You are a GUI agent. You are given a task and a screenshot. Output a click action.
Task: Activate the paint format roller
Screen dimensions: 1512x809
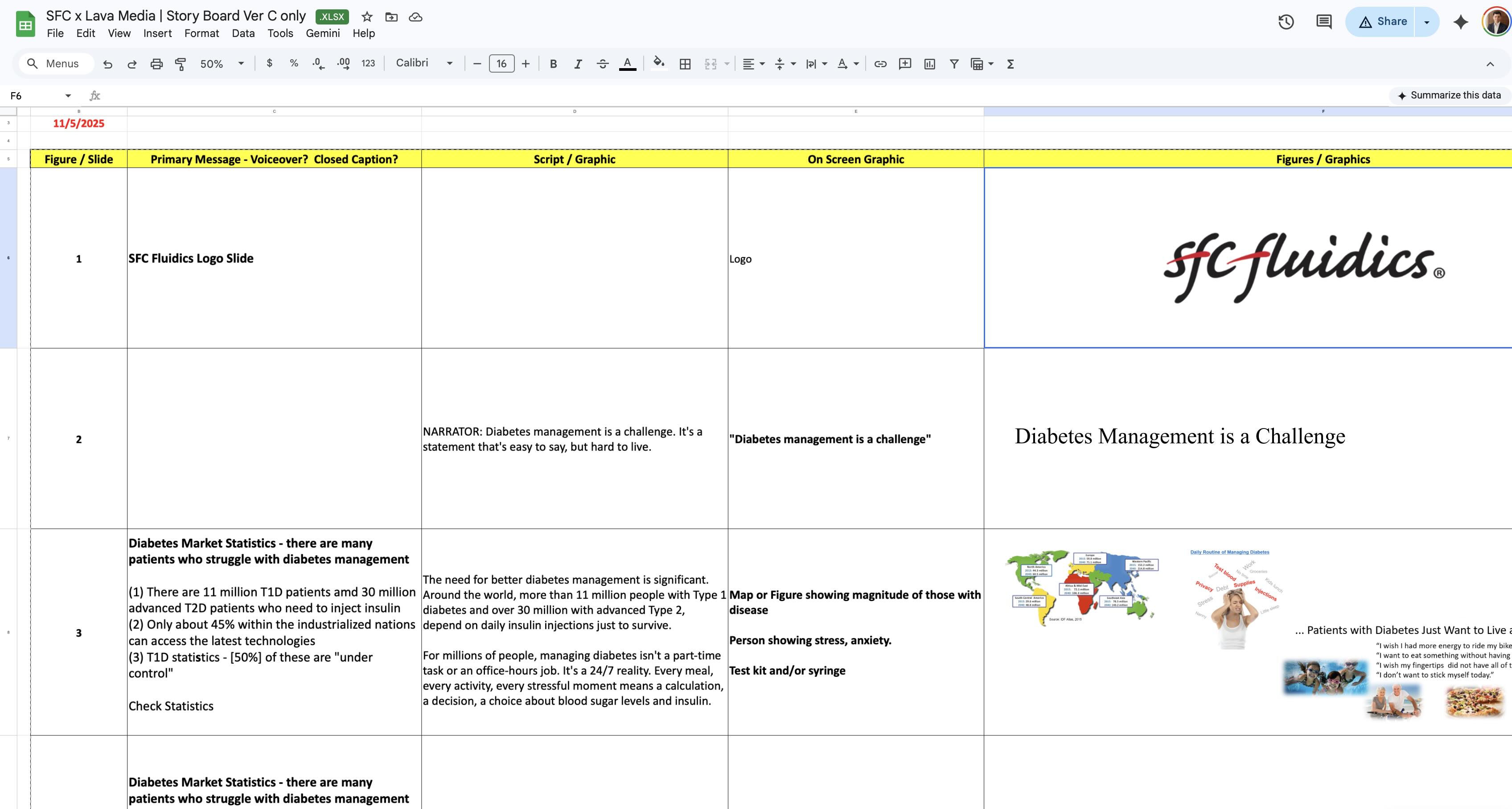[x=181, y=64]
